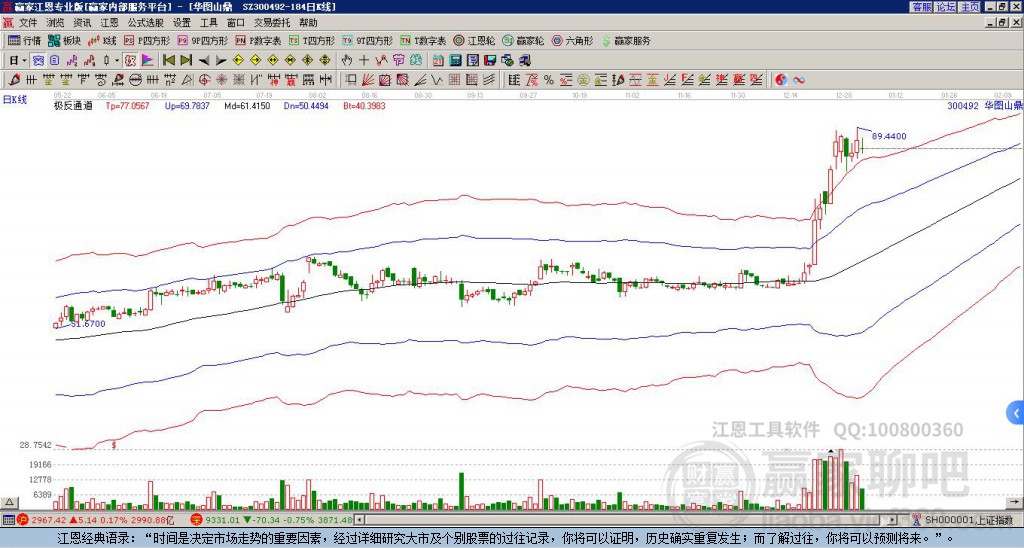Move chart left with black arrow

[x=204, y=61]
